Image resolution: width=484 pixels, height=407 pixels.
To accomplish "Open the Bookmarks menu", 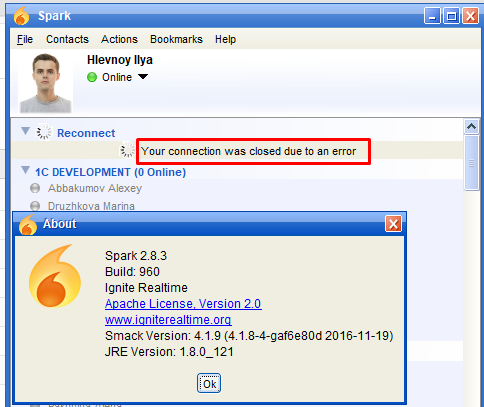I will 176,39.
